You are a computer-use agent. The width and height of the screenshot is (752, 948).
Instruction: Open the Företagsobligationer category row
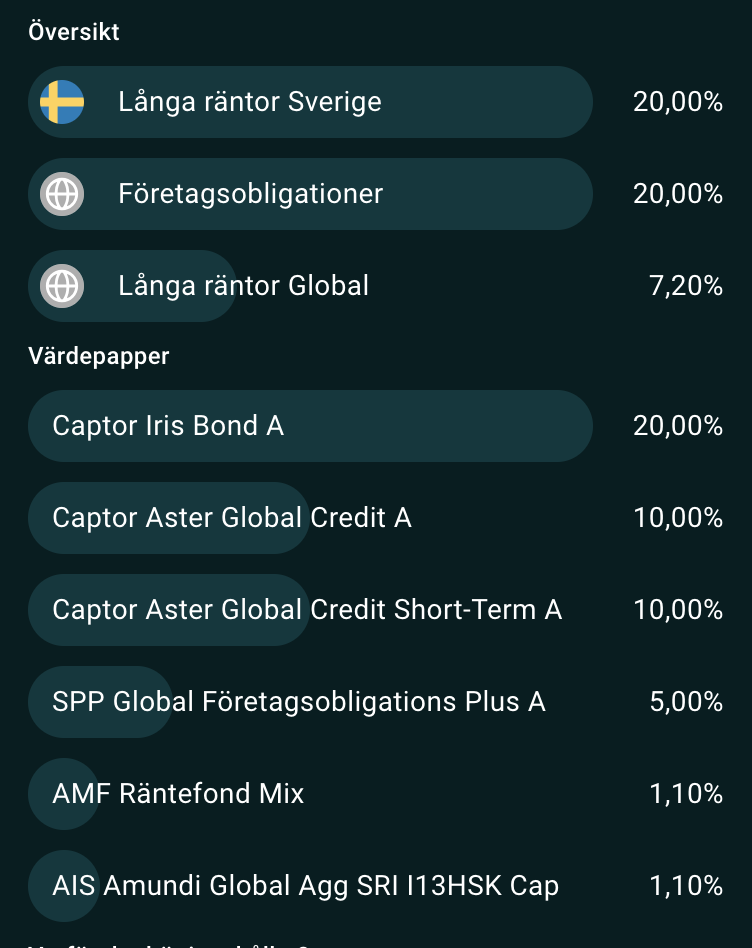[x=375, y=194]
